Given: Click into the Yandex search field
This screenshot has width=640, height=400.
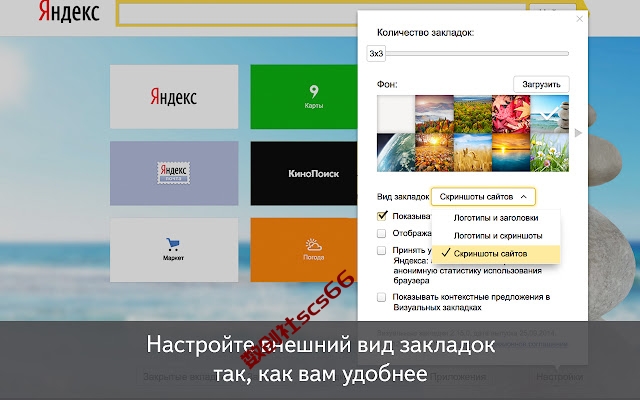Looking at the screenshot, I should pyautogui.click(x=239, y=13).
